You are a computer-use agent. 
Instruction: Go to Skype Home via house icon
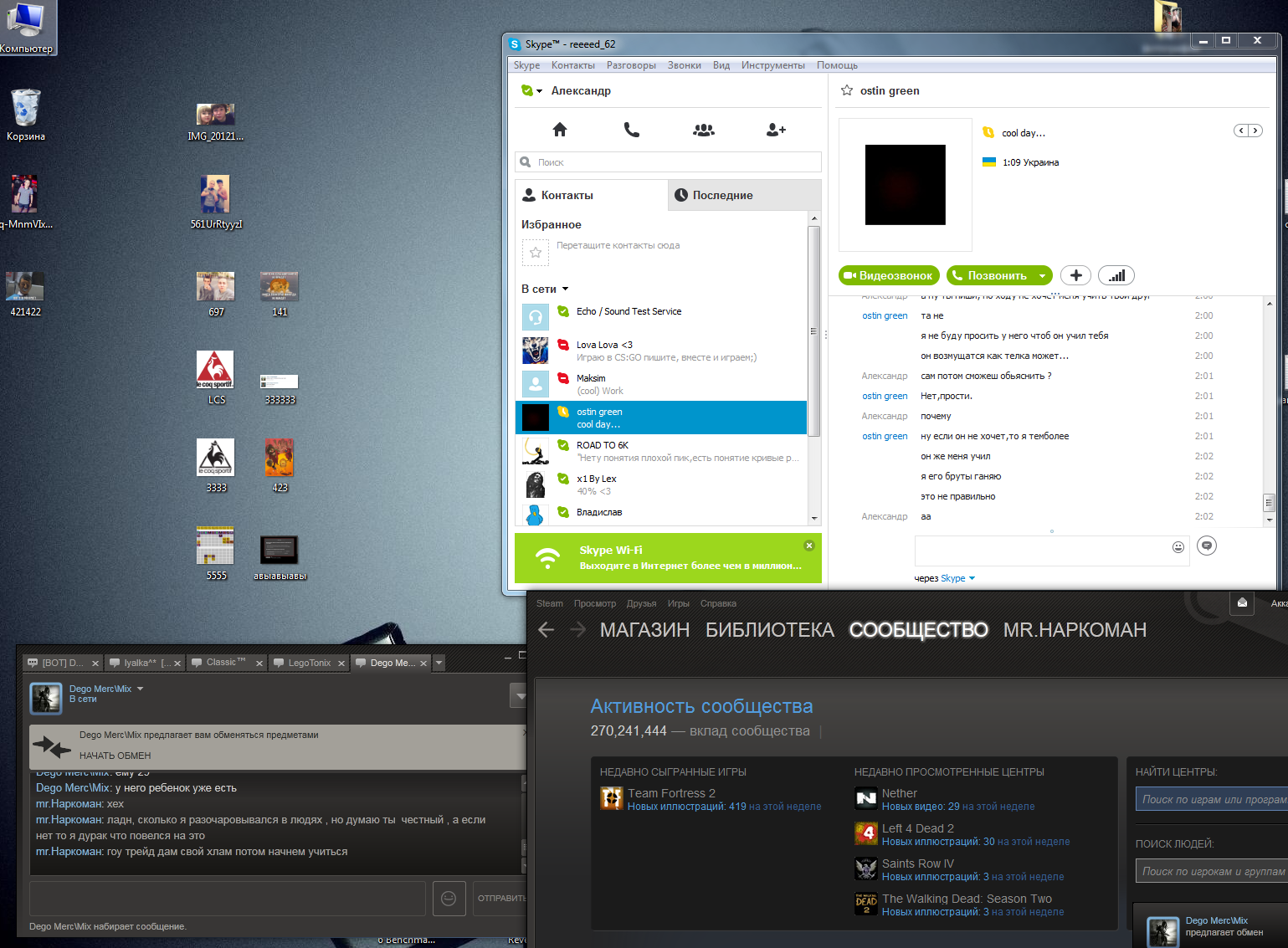[x=560, y=130]
